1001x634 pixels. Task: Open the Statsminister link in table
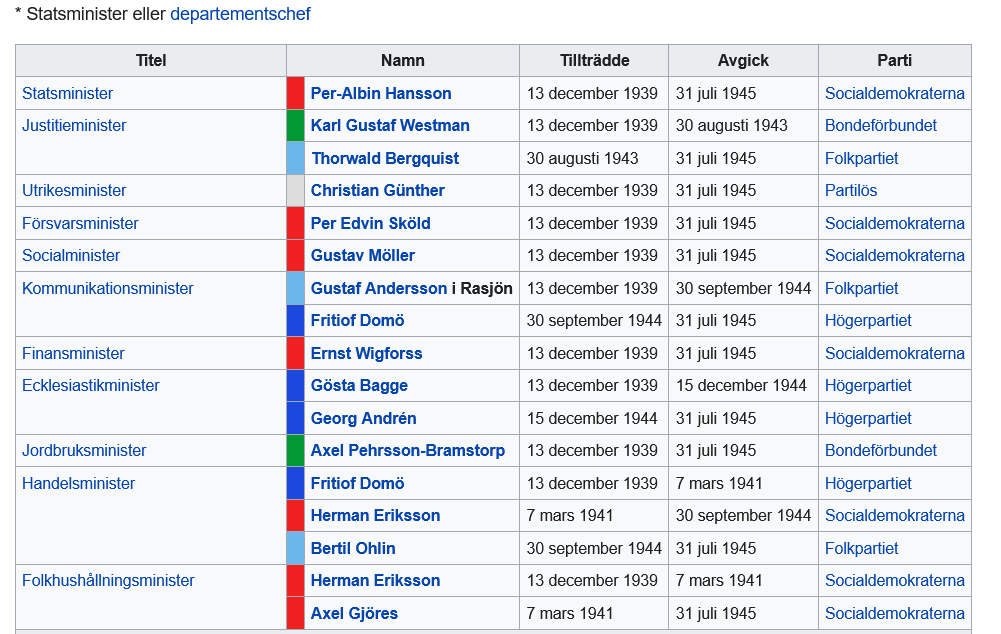[67, 93]
